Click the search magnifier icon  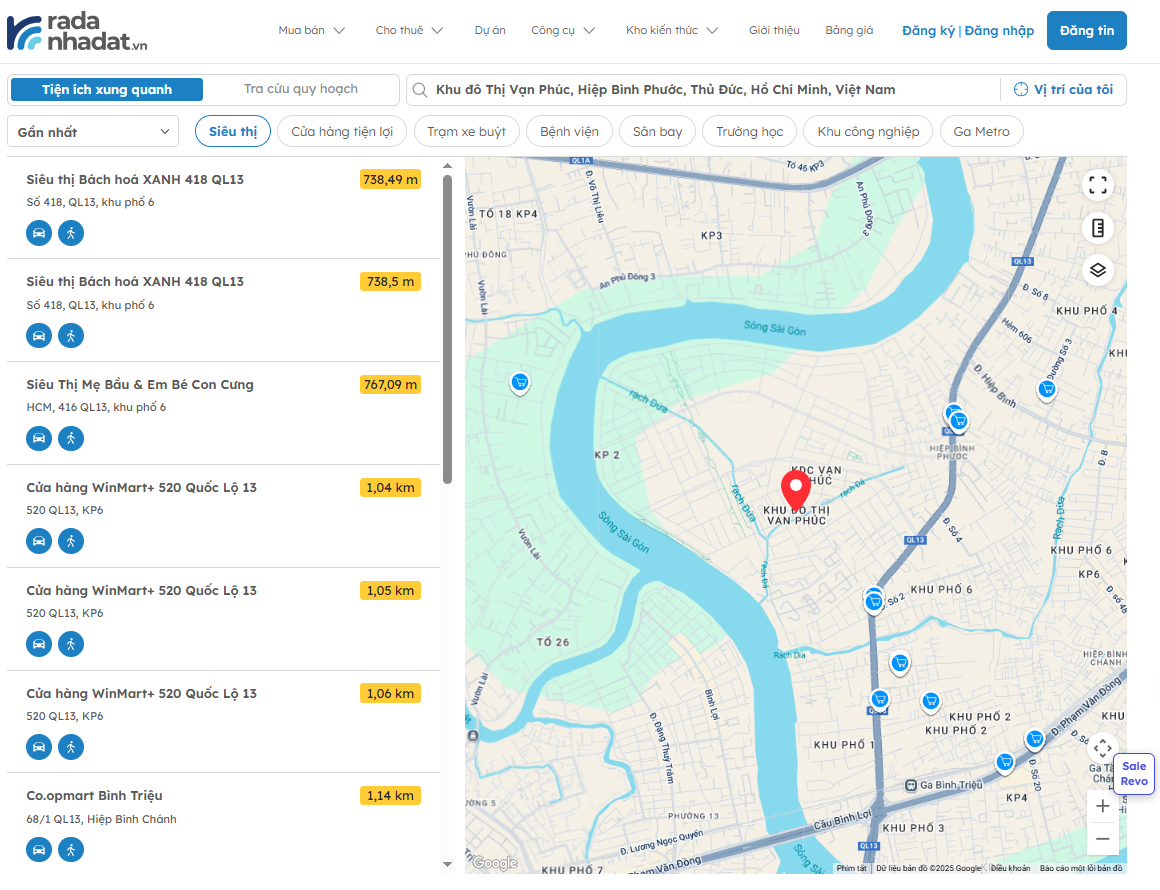419,90
